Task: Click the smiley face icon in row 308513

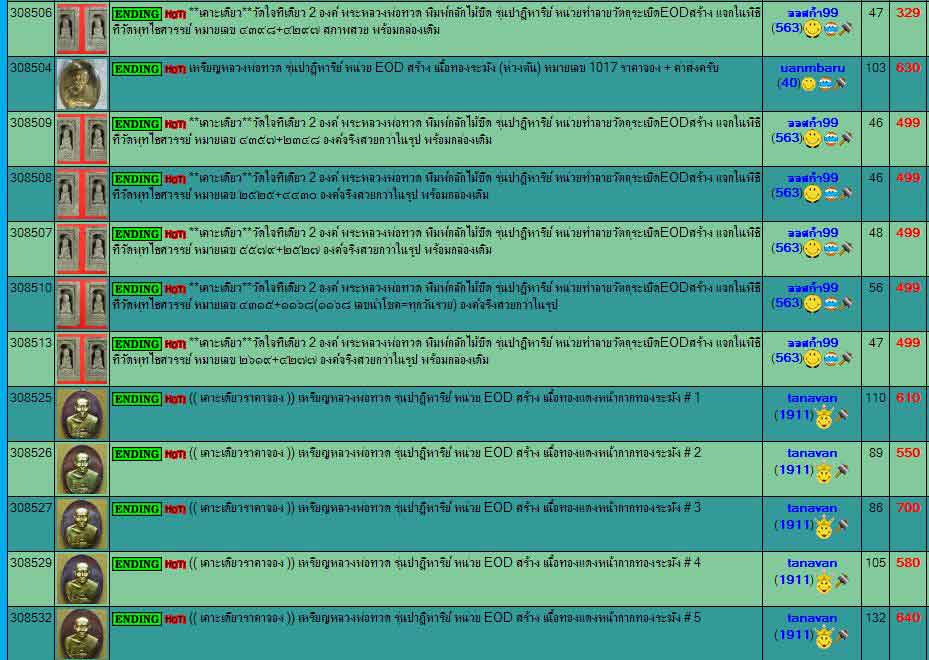Action: click(813, 358)
